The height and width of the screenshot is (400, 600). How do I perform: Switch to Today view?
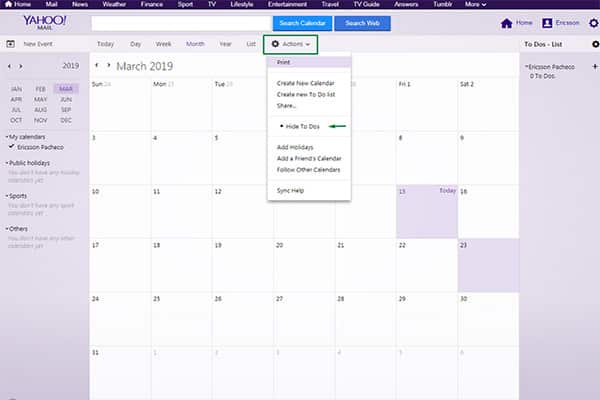pyautogui.click(x=105, y=44)
